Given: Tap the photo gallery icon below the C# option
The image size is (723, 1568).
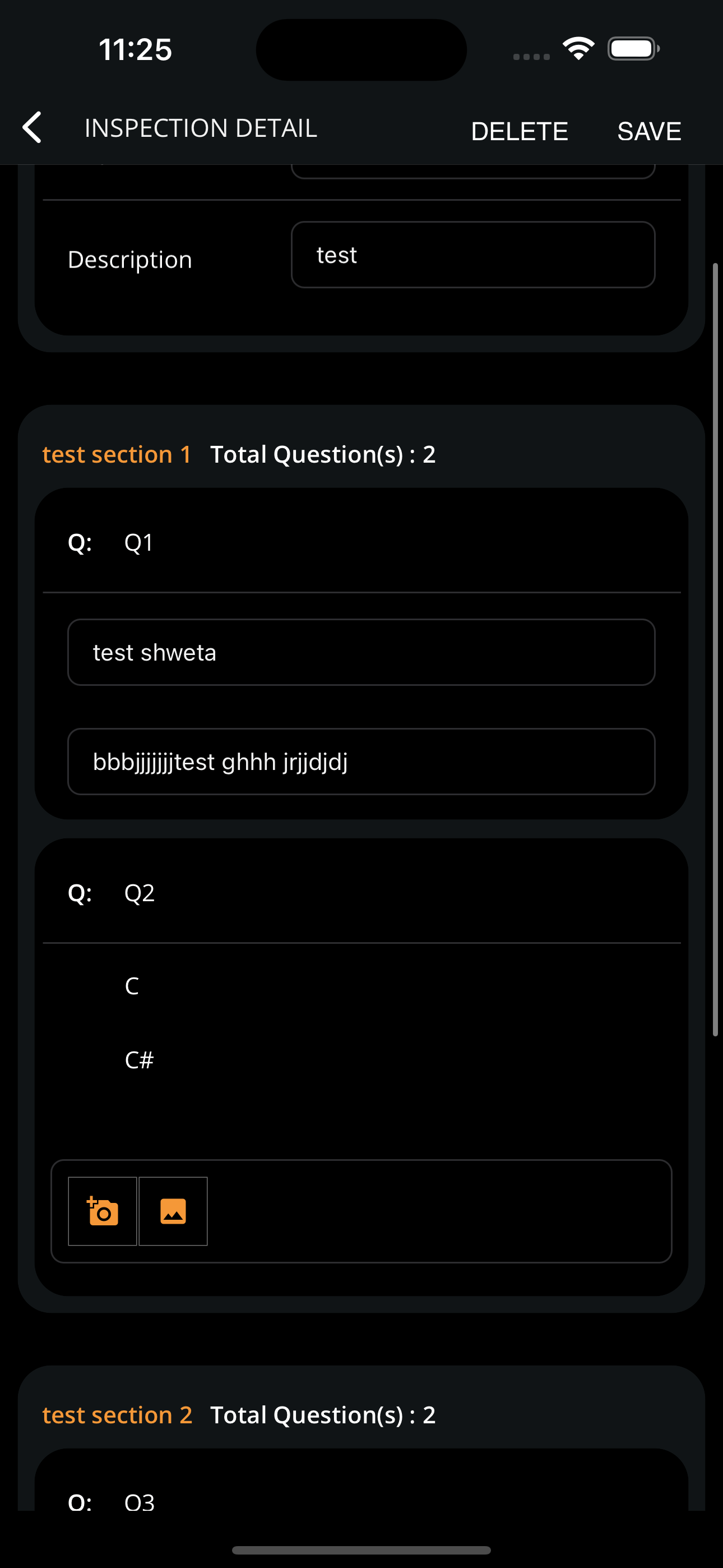Looking at the screenshot, I should (x=173, y=1211).
